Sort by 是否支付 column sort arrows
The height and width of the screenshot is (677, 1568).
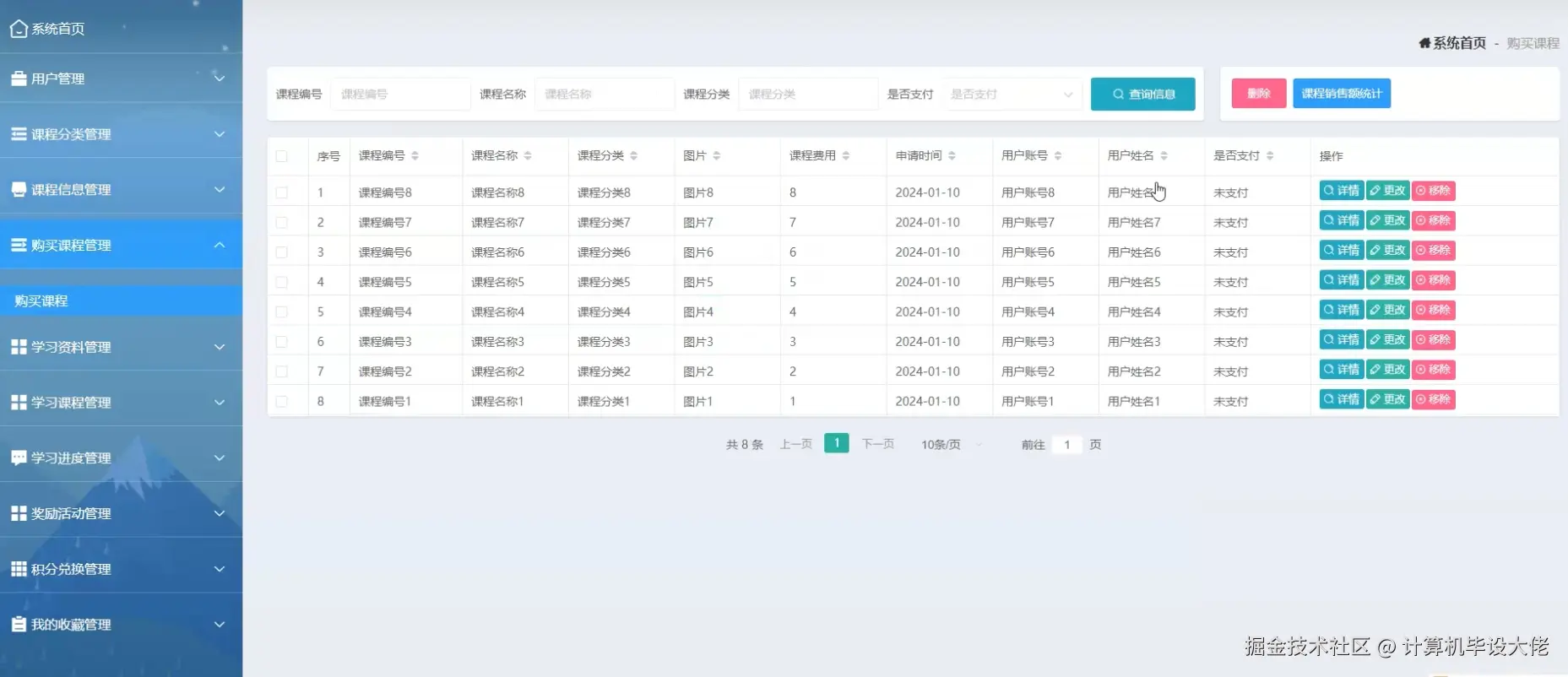(x=1269, y=156)
